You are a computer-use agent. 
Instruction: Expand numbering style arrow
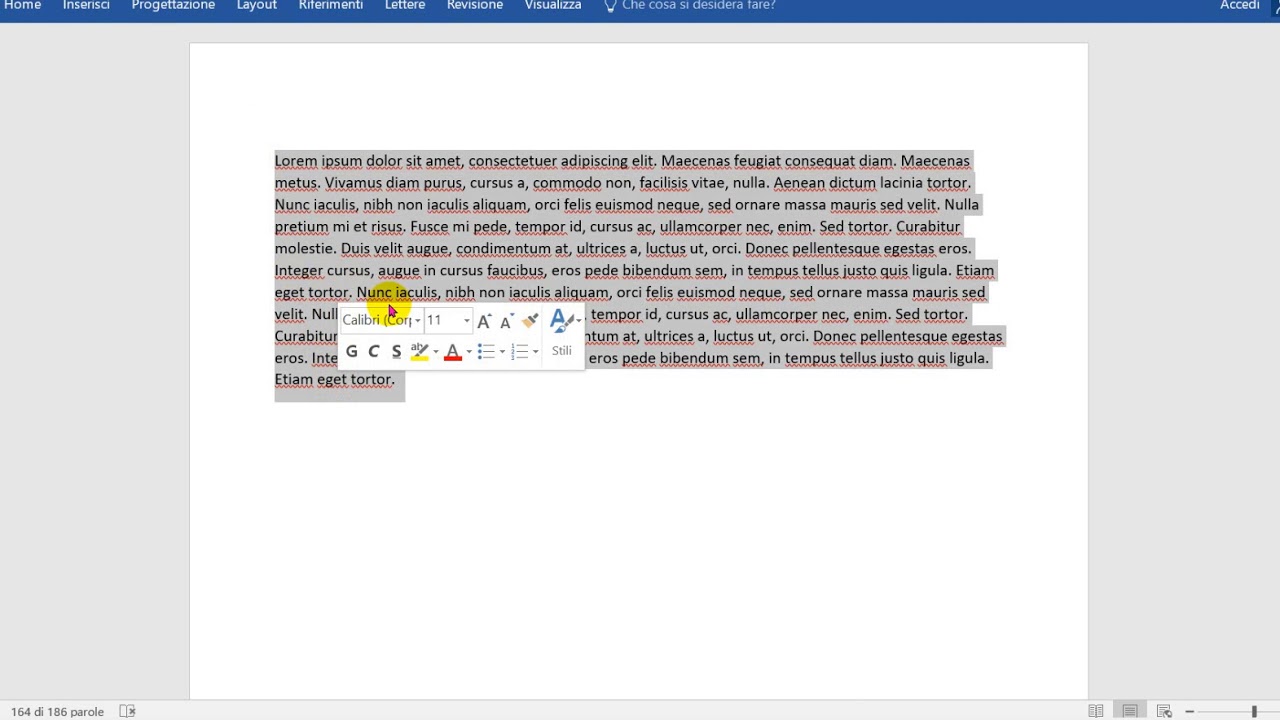535,351
